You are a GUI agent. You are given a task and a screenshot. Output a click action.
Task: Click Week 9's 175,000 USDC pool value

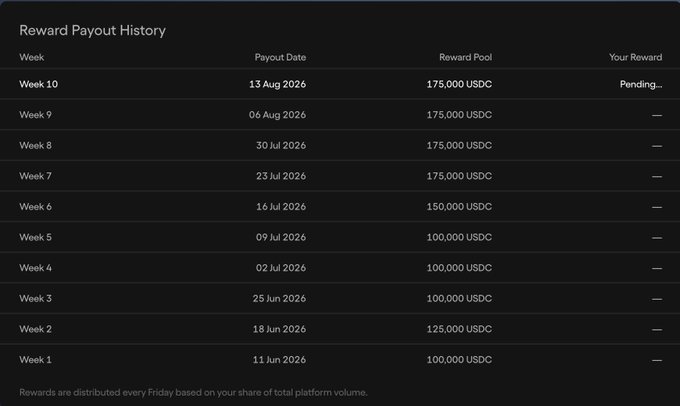(459, 115)
